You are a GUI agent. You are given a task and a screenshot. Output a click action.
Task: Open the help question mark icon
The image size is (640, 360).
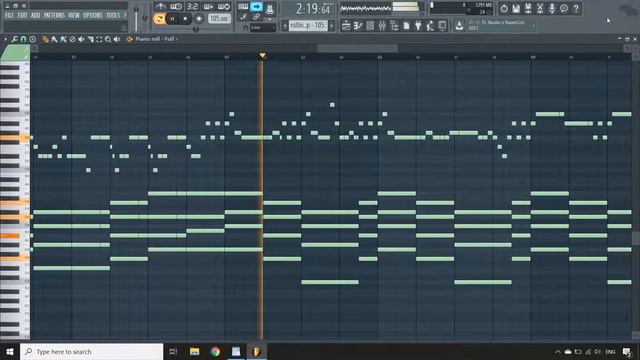coord(576,9)
